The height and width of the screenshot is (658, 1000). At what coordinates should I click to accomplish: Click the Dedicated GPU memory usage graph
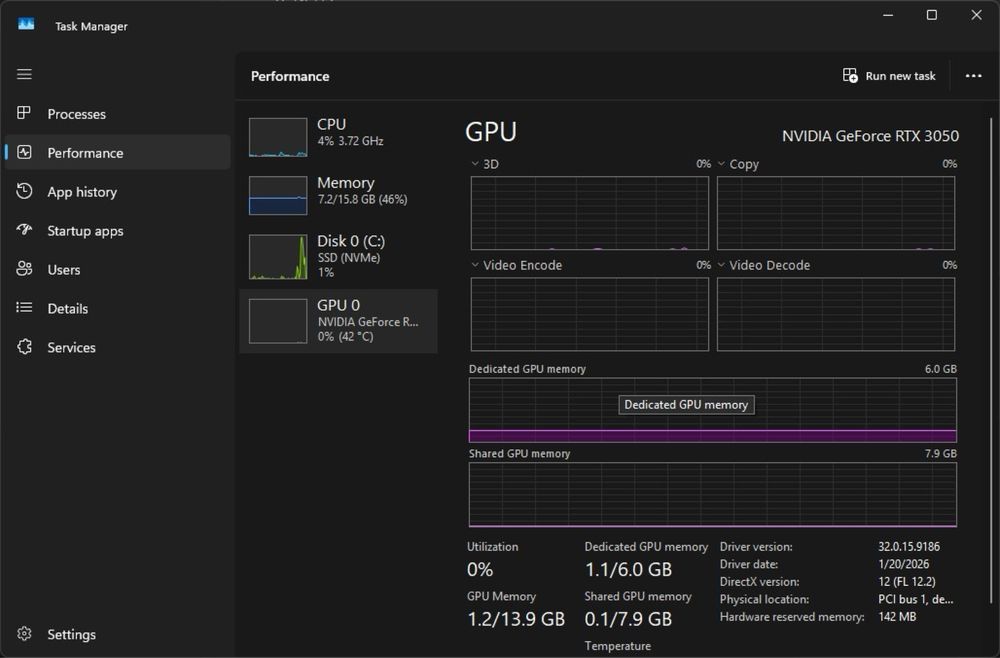point(712,410)
